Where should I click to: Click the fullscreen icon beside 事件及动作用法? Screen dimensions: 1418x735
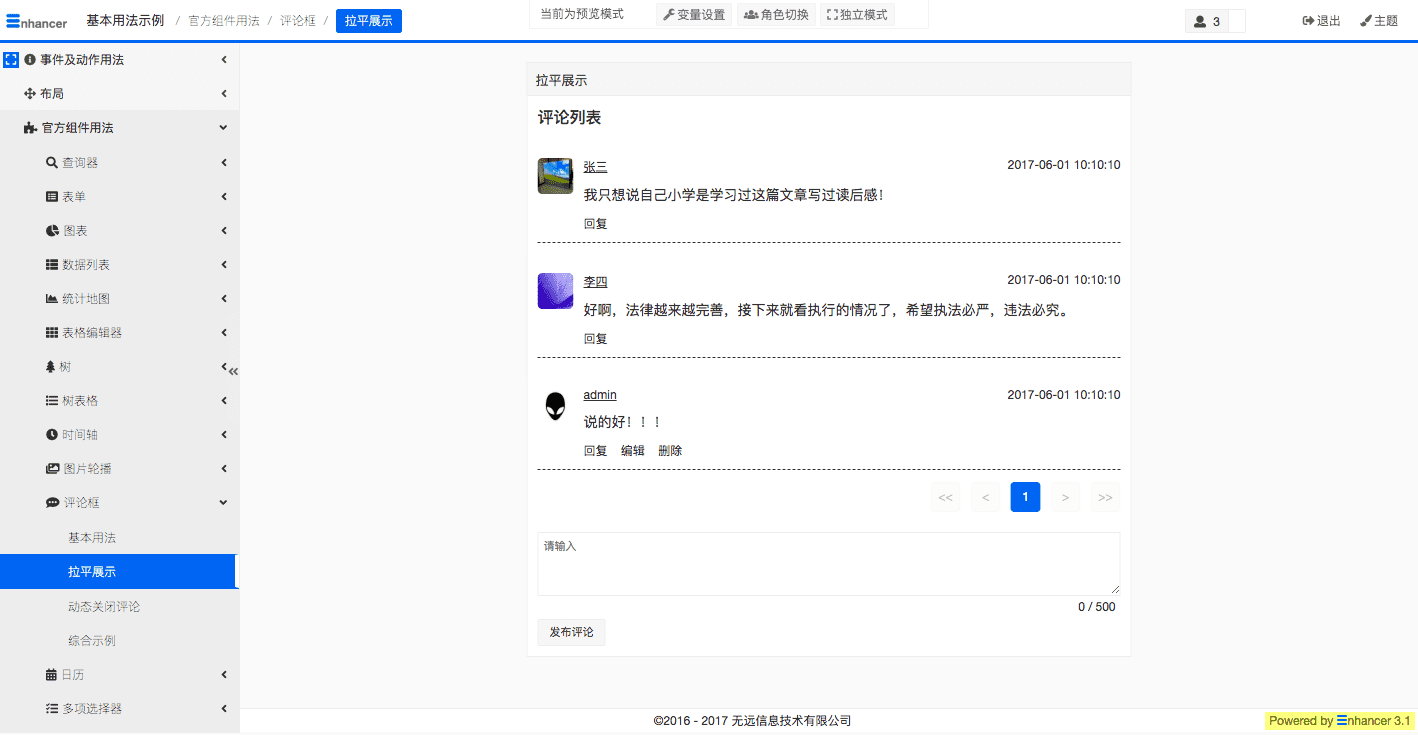coord(11,60)
